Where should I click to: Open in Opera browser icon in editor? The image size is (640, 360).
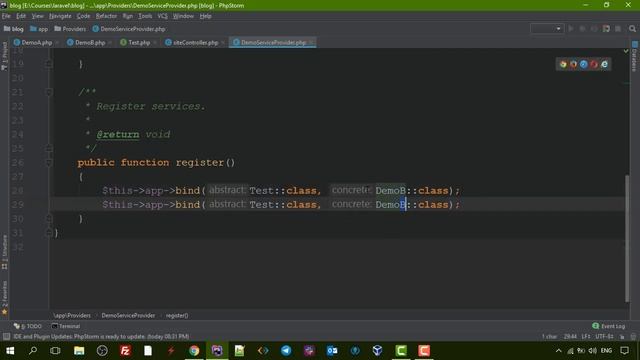[594, 64]
